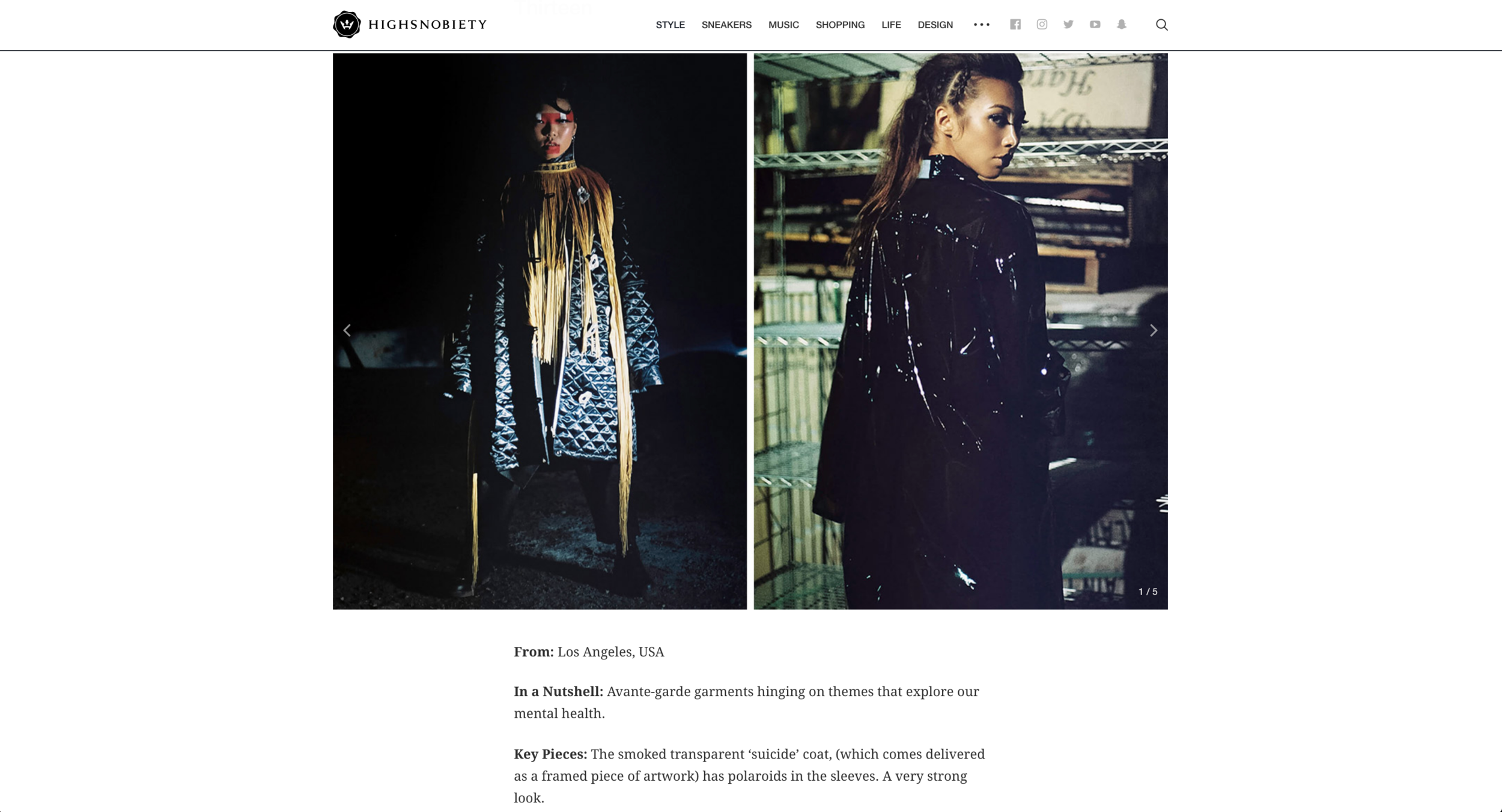Click the Highsnobiety crown logo icon

pos(347,25)
